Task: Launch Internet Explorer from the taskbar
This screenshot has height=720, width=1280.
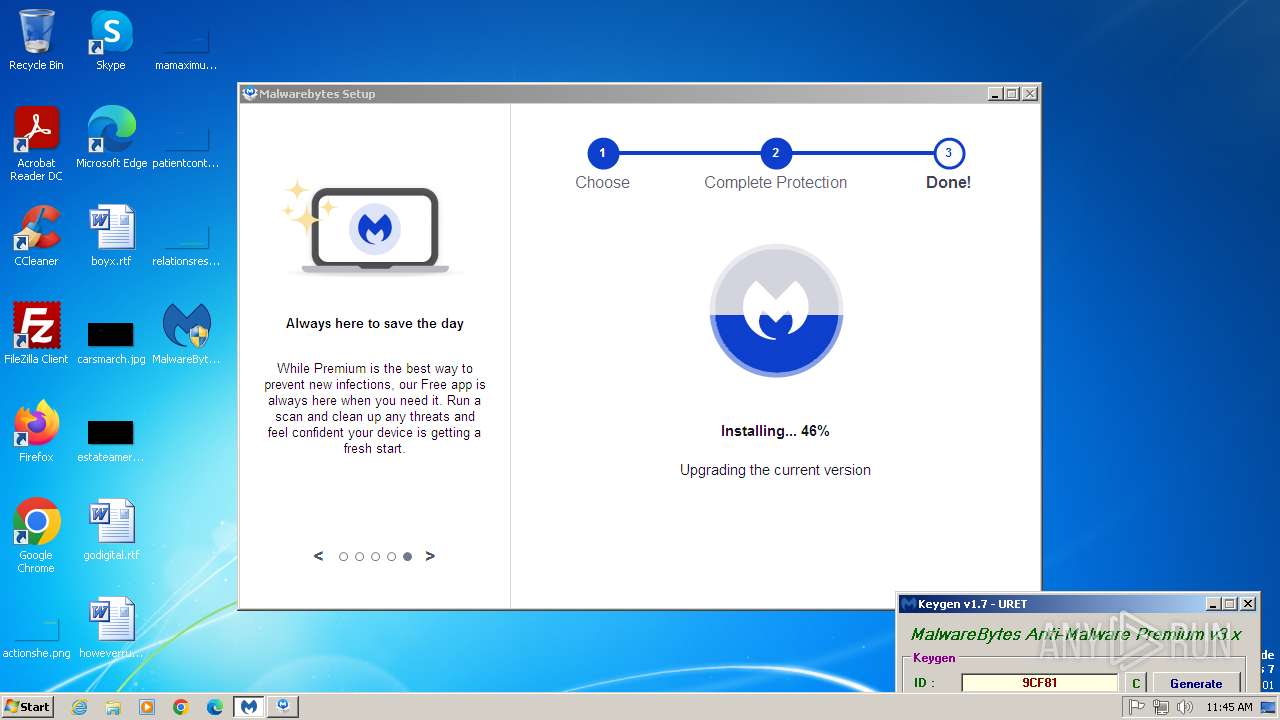Action: point(79,707)
